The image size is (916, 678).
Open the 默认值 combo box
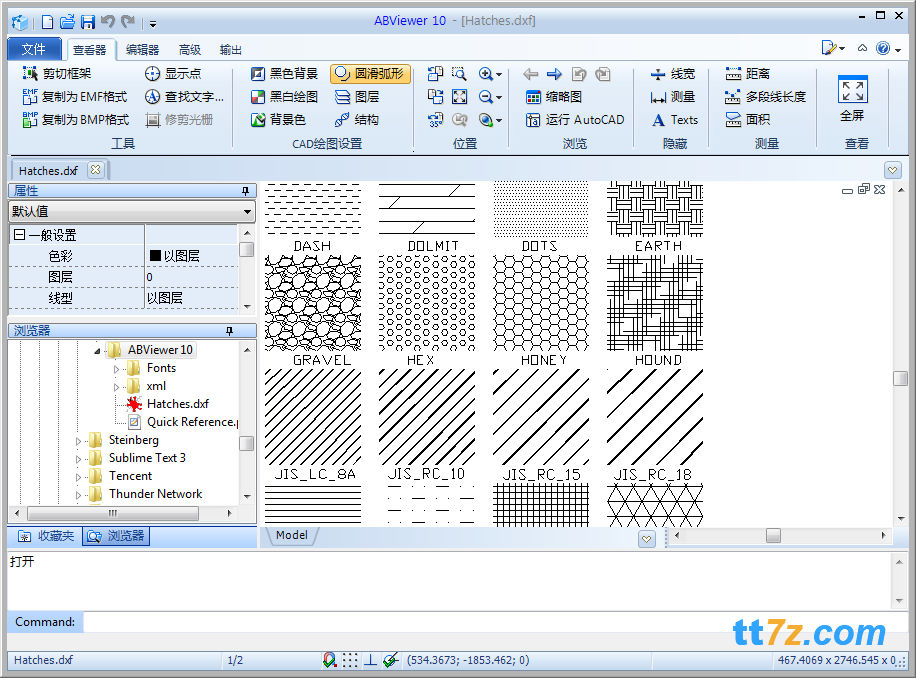(132, 211)
